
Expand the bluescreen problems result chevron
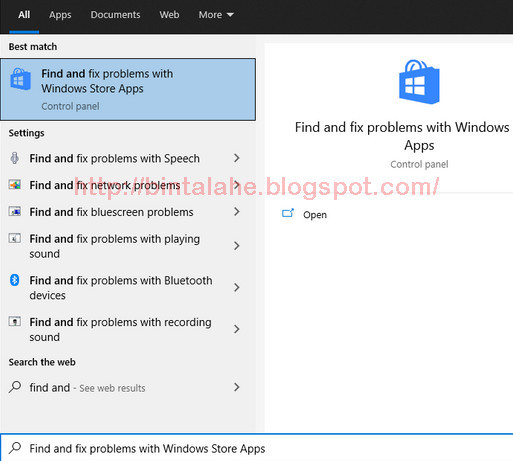(237, 211)
